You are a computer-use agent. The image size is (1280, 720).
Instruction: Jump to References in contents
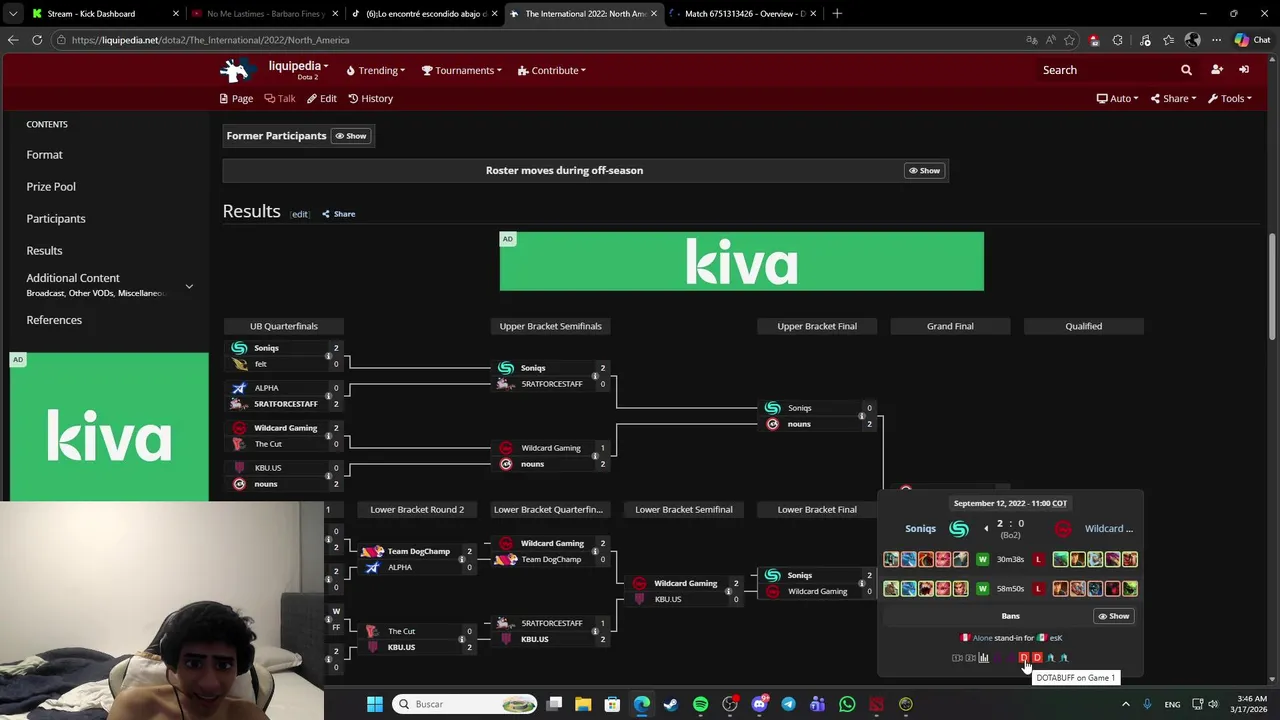tap(54, 320)
